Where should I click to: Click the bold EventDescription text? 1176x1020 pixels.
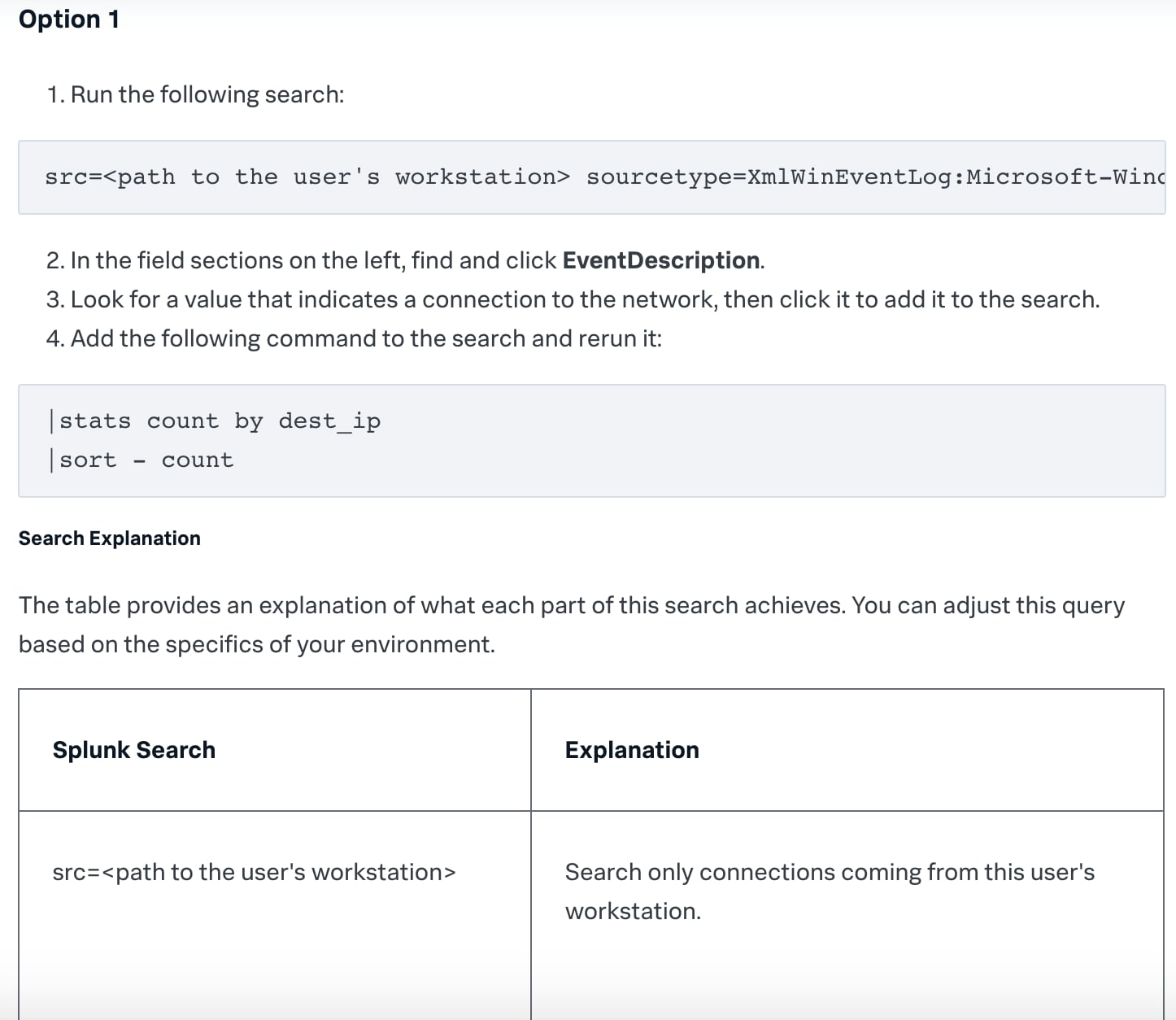pos(661,260)
